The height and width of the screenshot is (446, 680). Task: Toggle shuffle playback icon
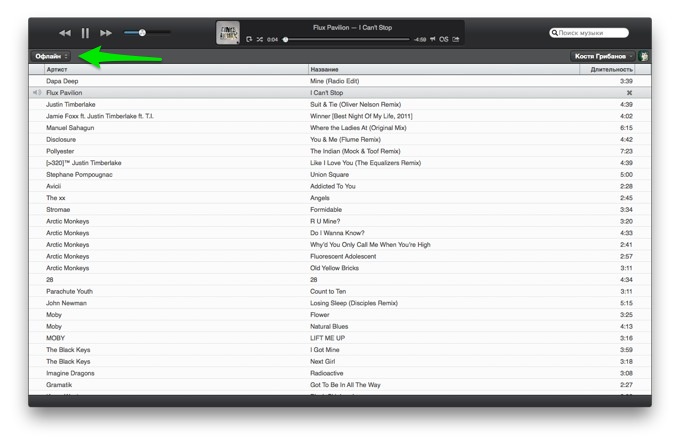259,39
